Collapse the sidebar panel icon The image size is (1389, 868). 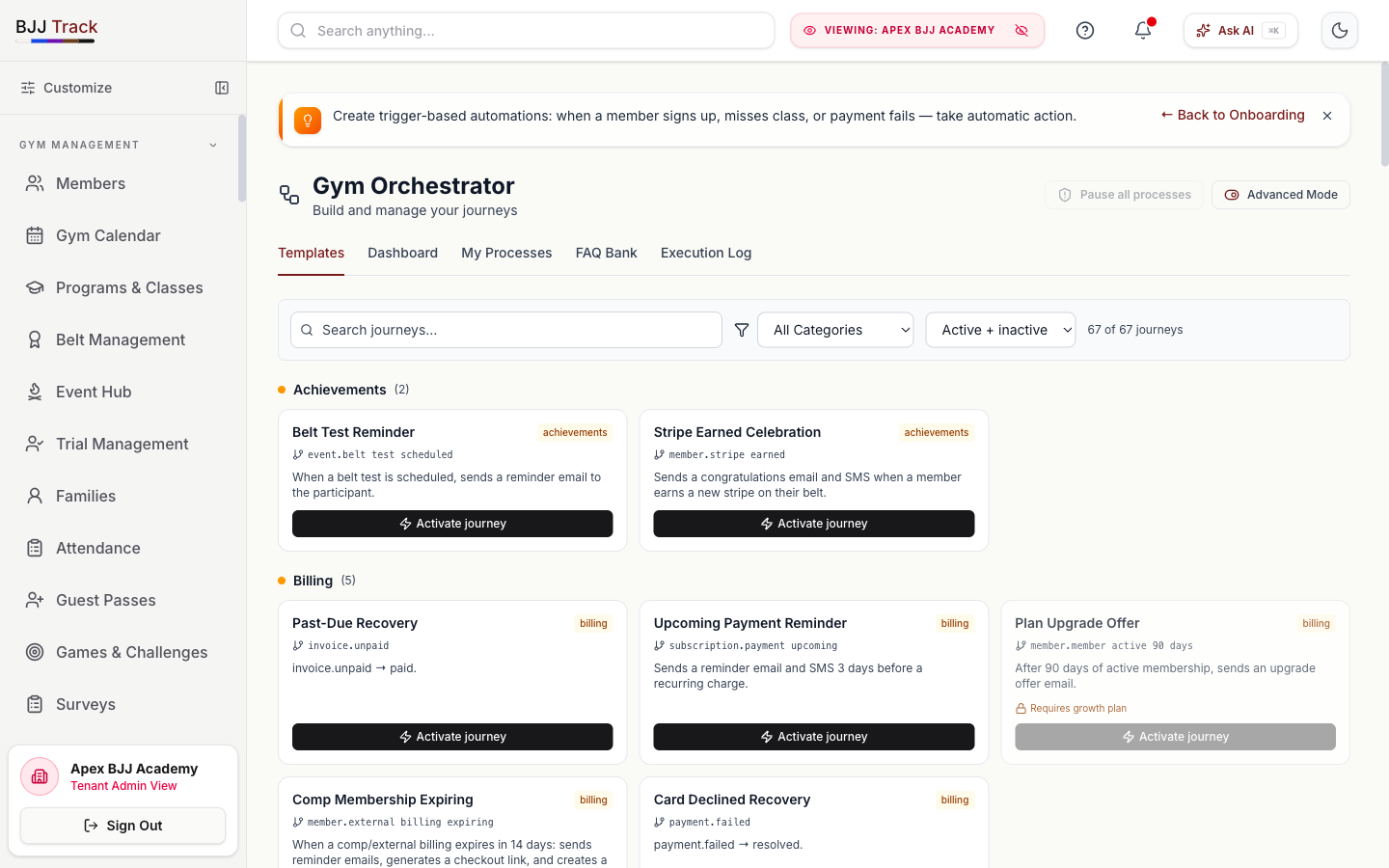click(x=222, y=88)
